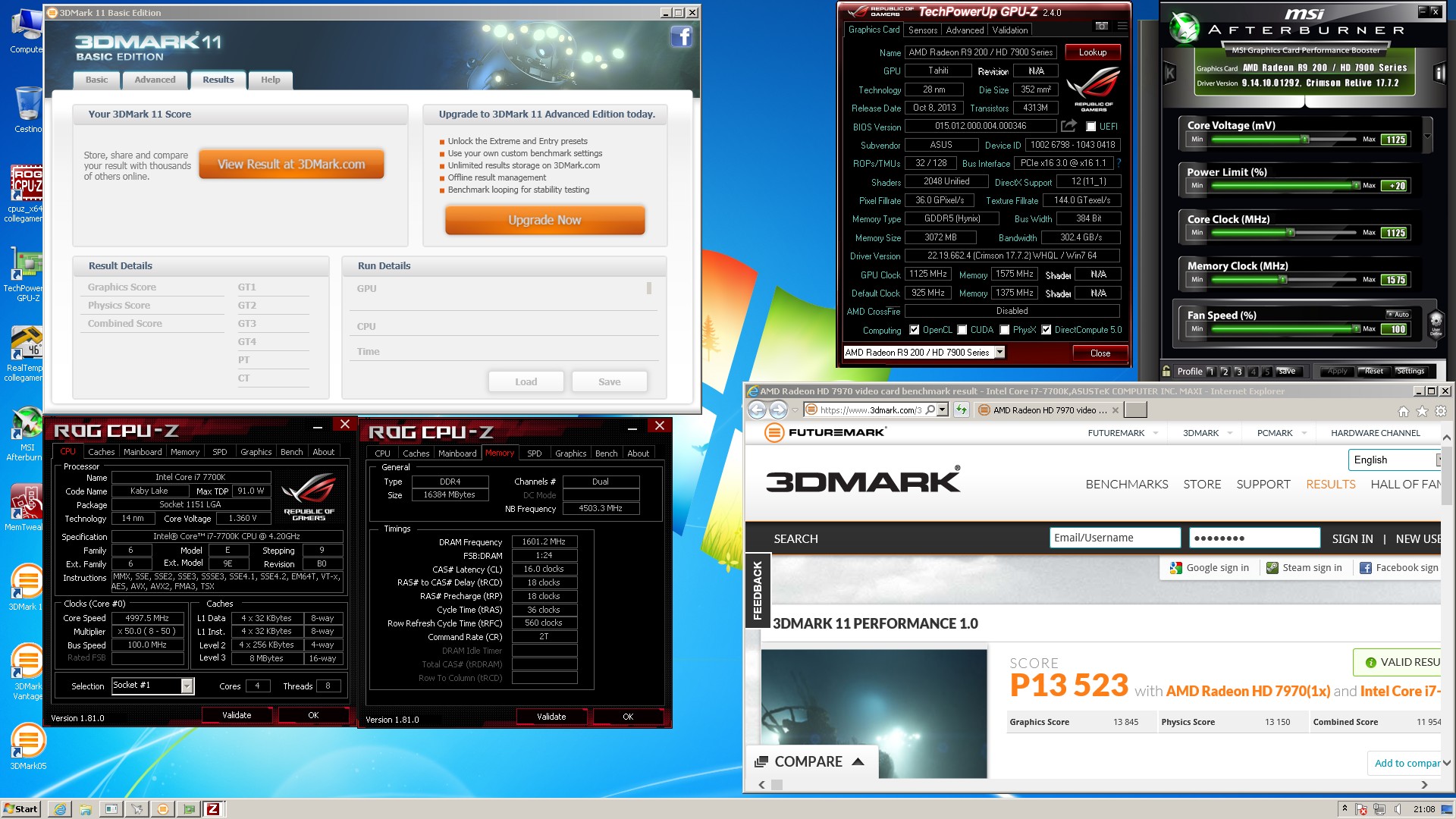Image resolution: width=1456 pixels, height=819 pixels.
Task: Toggle the PhysX checkbox in GPU-Z
Action: pos(1004,330)
